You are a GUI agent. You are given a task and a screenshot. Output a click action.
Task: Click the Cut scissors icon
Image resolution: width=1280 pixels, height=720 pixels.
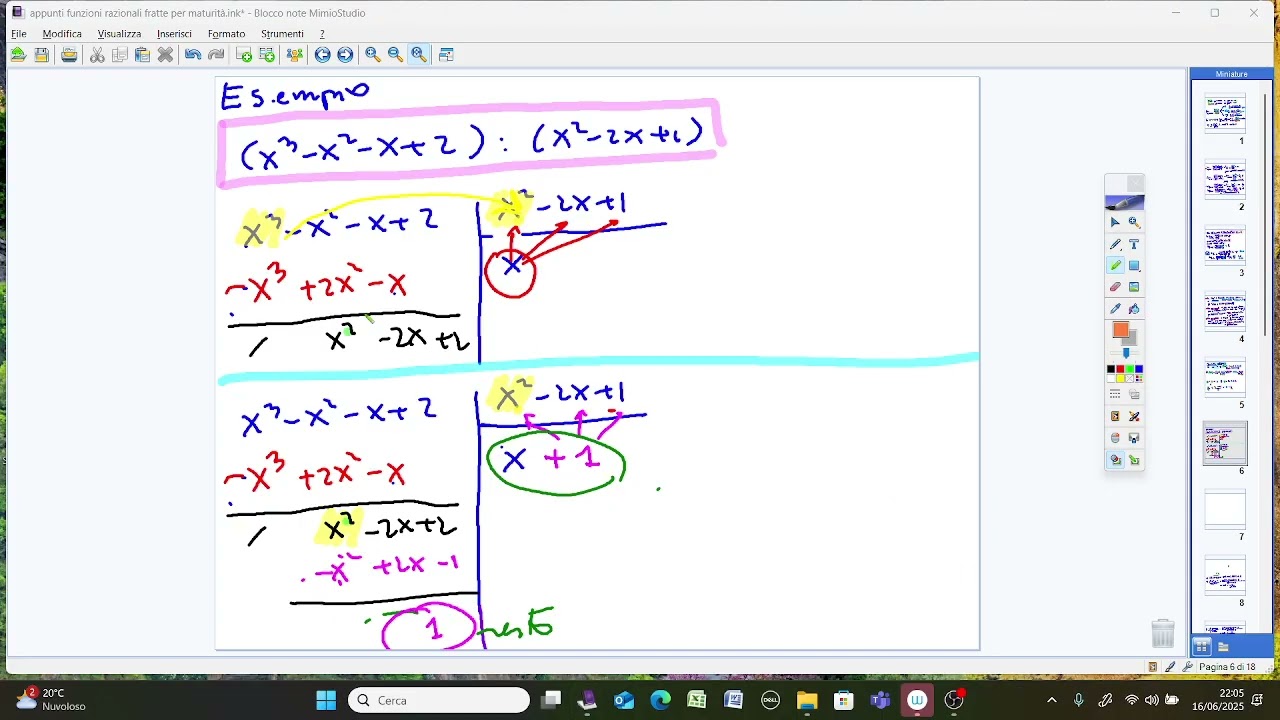97,55
